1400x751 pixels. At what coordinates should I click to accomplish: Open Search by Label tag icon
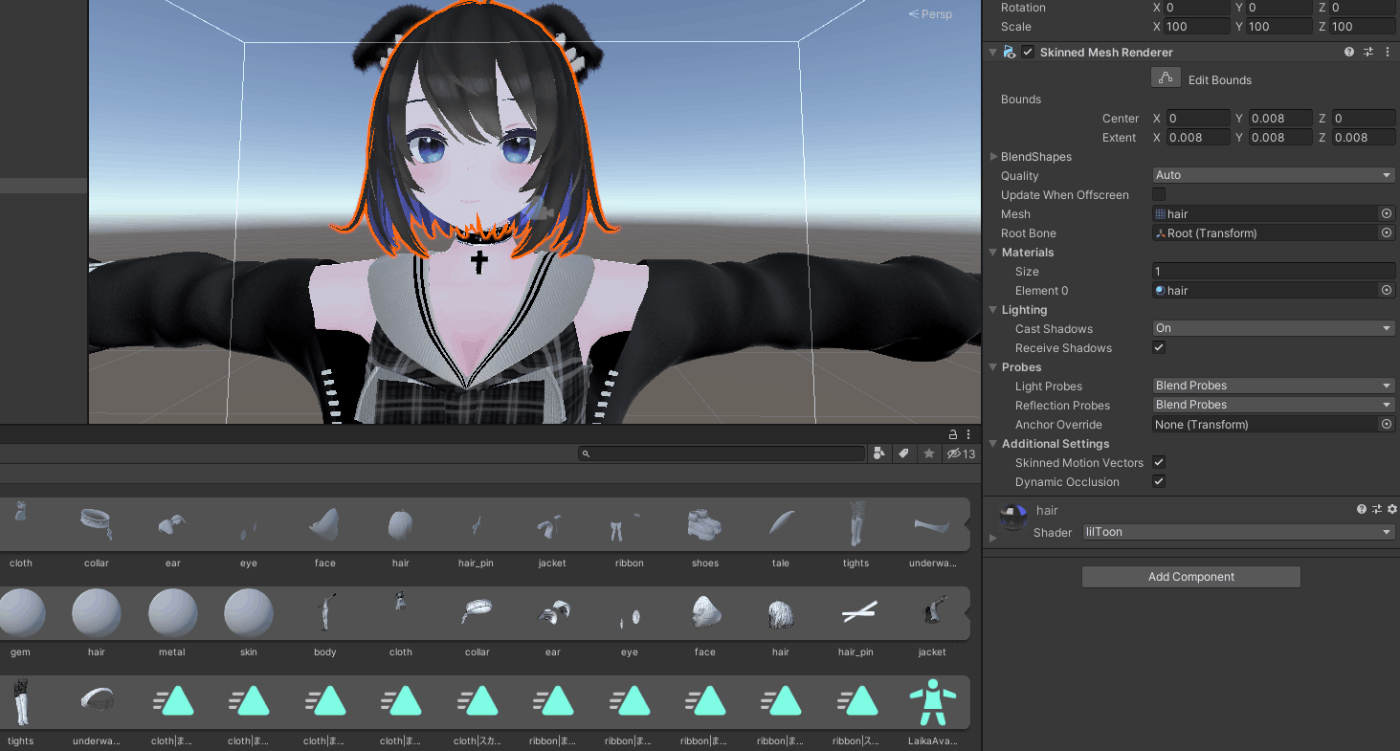click(904, 453)
